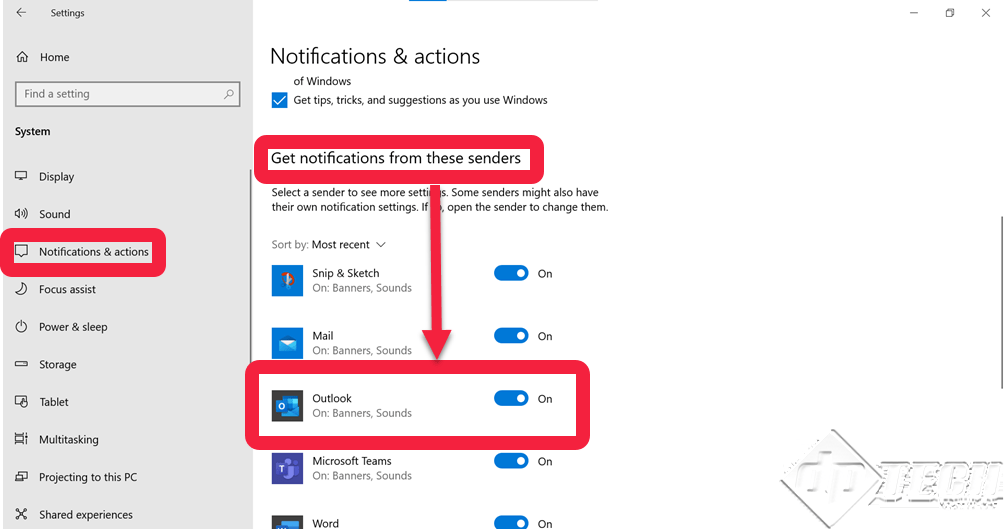1004x529 pixels.
Task: Open the Outlook sender settings row
Action: click(417, 405)
